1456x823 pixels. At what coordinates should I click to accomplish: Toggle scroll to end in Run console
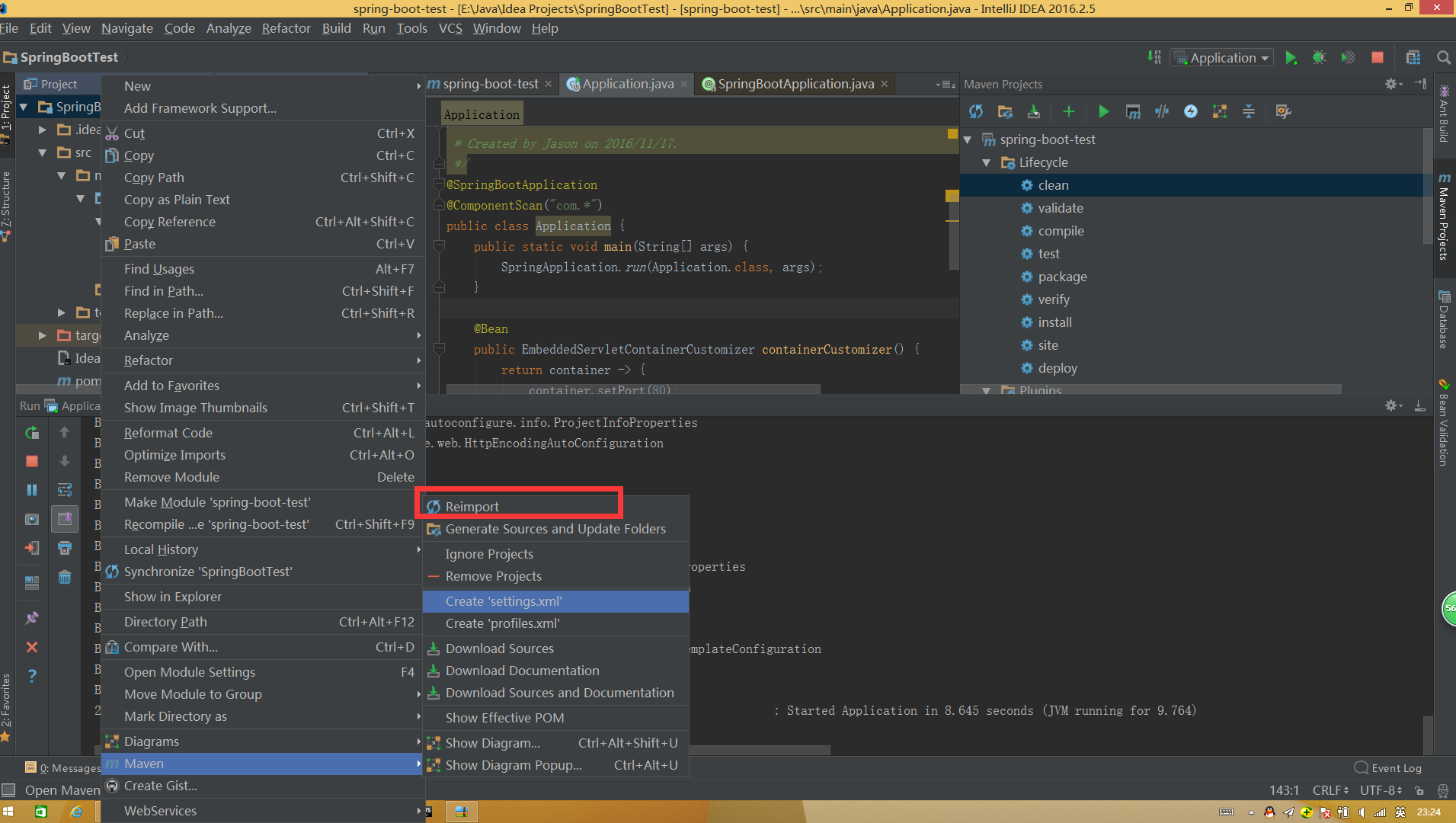65,519
